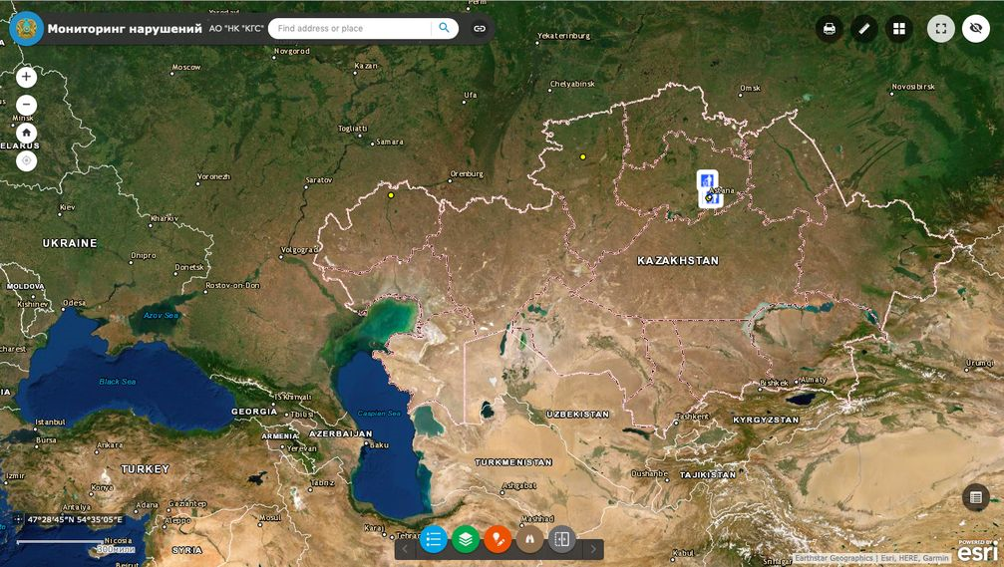
Task: Zoom out on the map
Action: [x=26, y=105]
